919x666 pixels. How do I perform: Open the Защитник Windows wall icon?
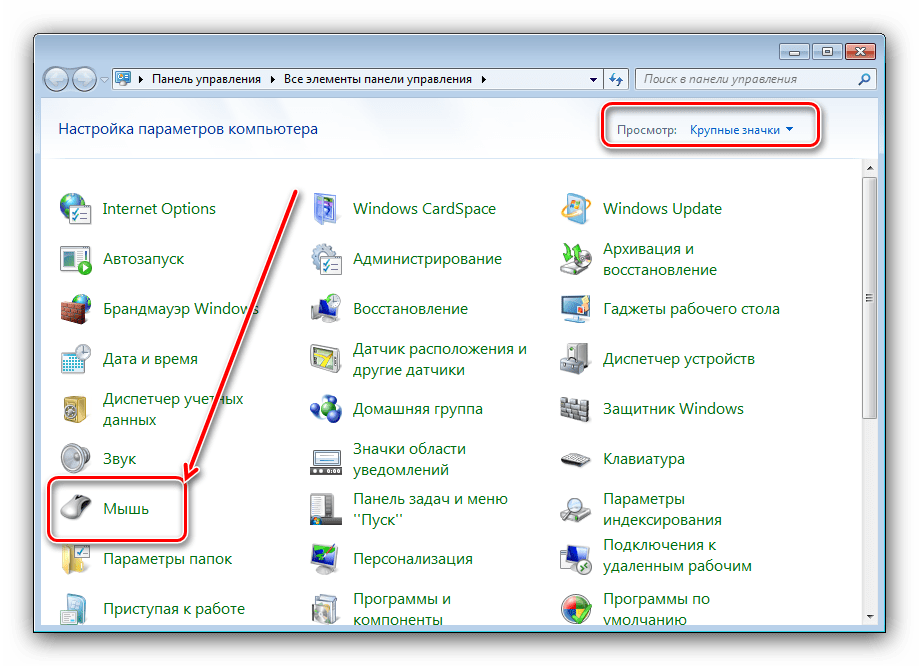pos(574,409)
